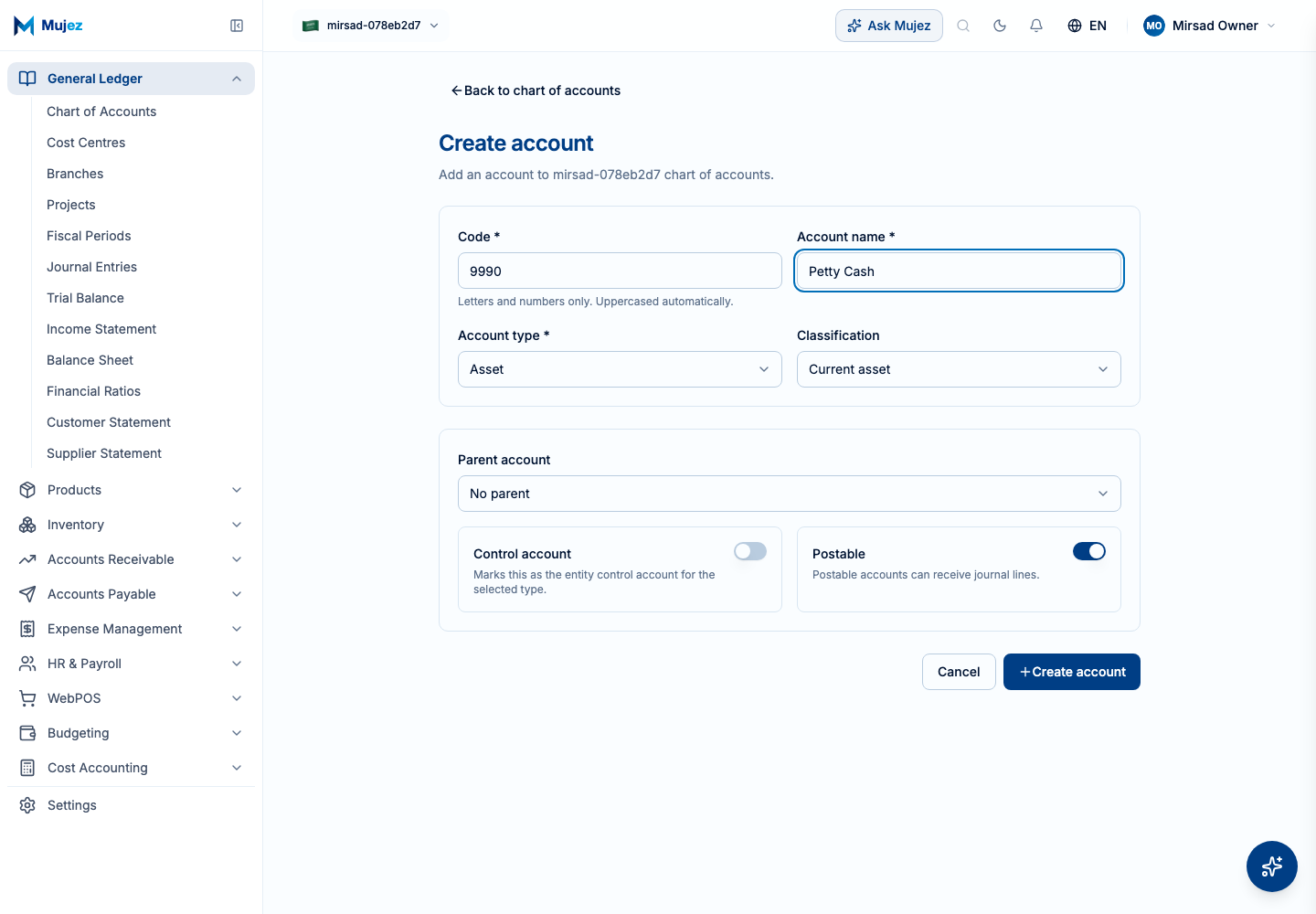Open the Parent account dropdown
The width and height of the screenshot is (1316, 914).
pyautogui.click(x=790, y=494)
